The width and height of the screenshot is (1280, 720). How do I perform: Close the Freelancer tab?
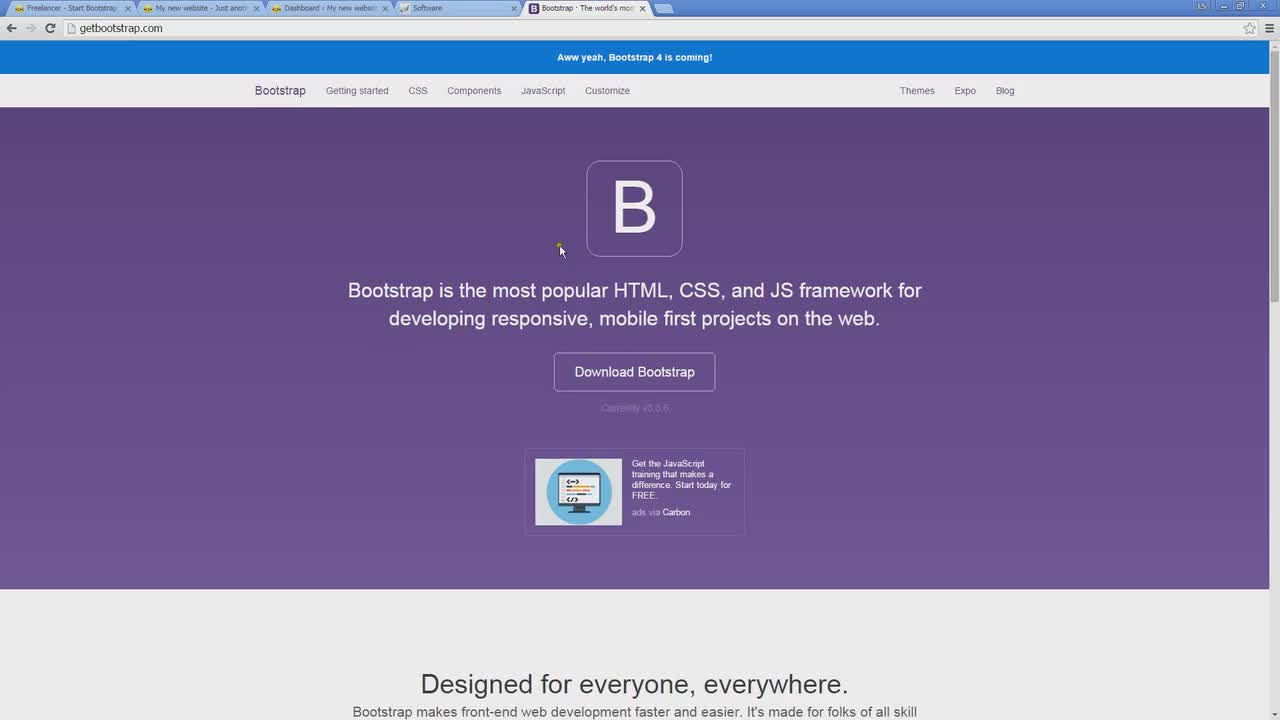(x=128, y=8)
